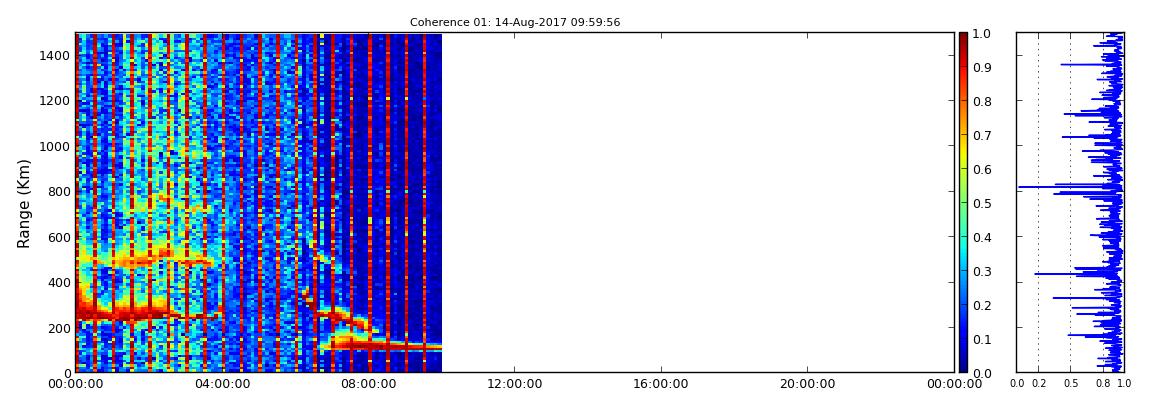
Task: Click the 1000 range tick label
Action: [x=55, y=147]
